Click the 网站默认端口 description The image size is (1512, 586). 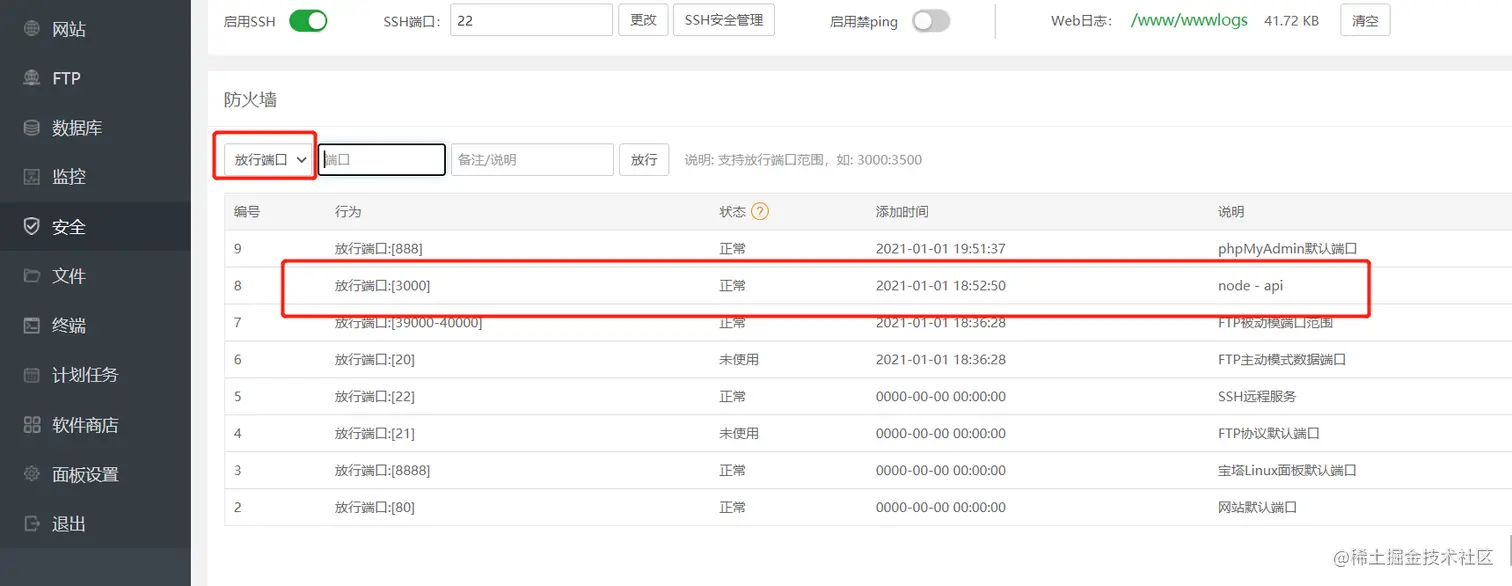pos(1257,507)
